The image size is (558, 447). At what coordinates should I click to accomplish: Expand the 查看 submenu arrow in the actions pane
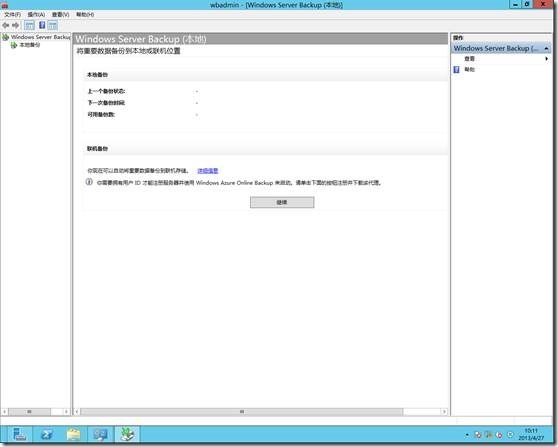pyautogui.click(x=547, y=59)
